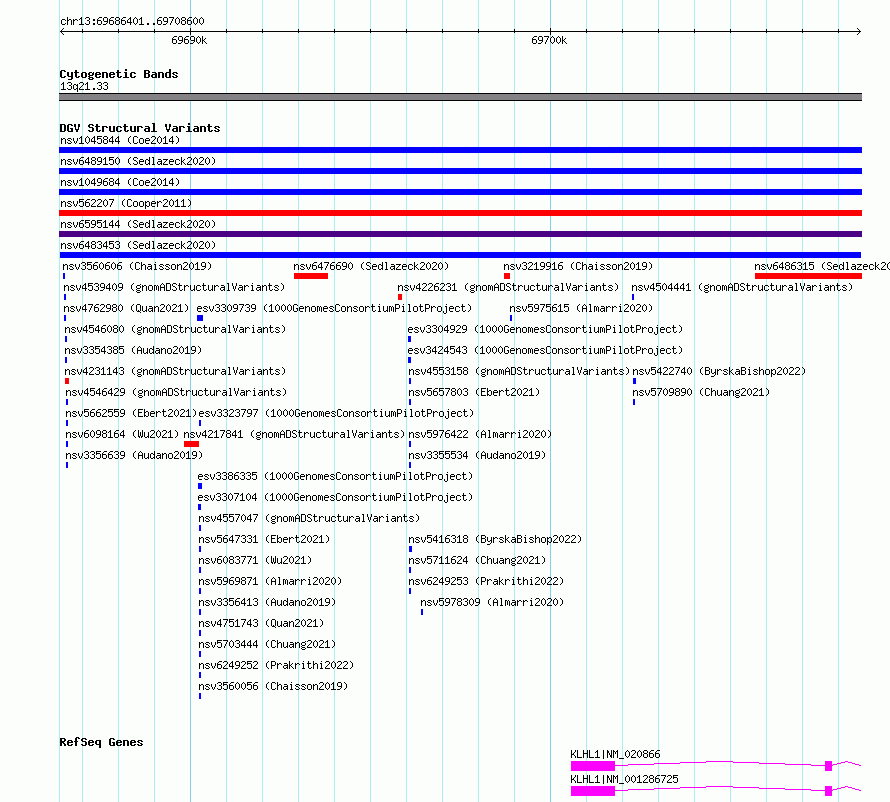Click the gray 13q21.33 cytogenetic band bar
Viewport: 890px width, 802px height.
(460, 97)
